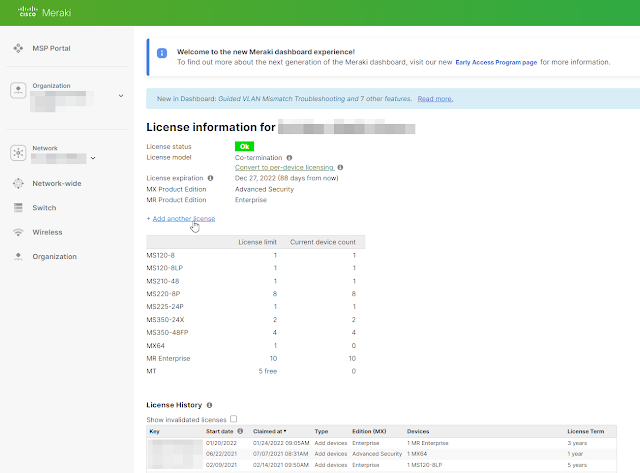Click Convert to per-device licensing link
This screenshot has width=640, height=473.
(x=284, y=167)
